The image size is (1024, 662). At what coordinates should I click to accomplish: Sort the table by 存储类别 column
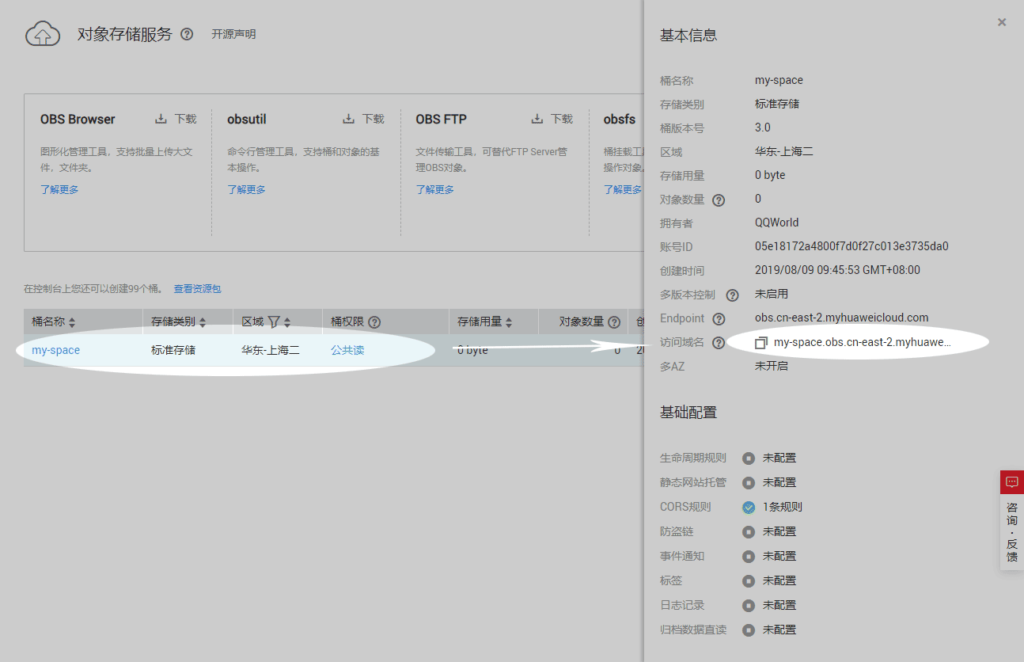(x=203, y=322)
